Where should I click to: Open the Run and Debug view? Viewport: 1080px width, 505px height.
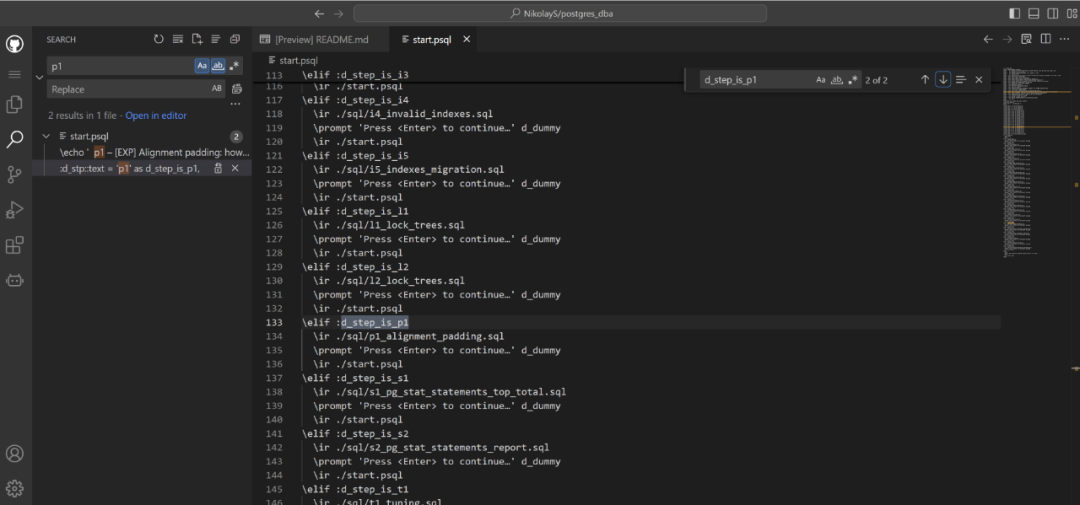pyautogui.click(x=15, y=209)
